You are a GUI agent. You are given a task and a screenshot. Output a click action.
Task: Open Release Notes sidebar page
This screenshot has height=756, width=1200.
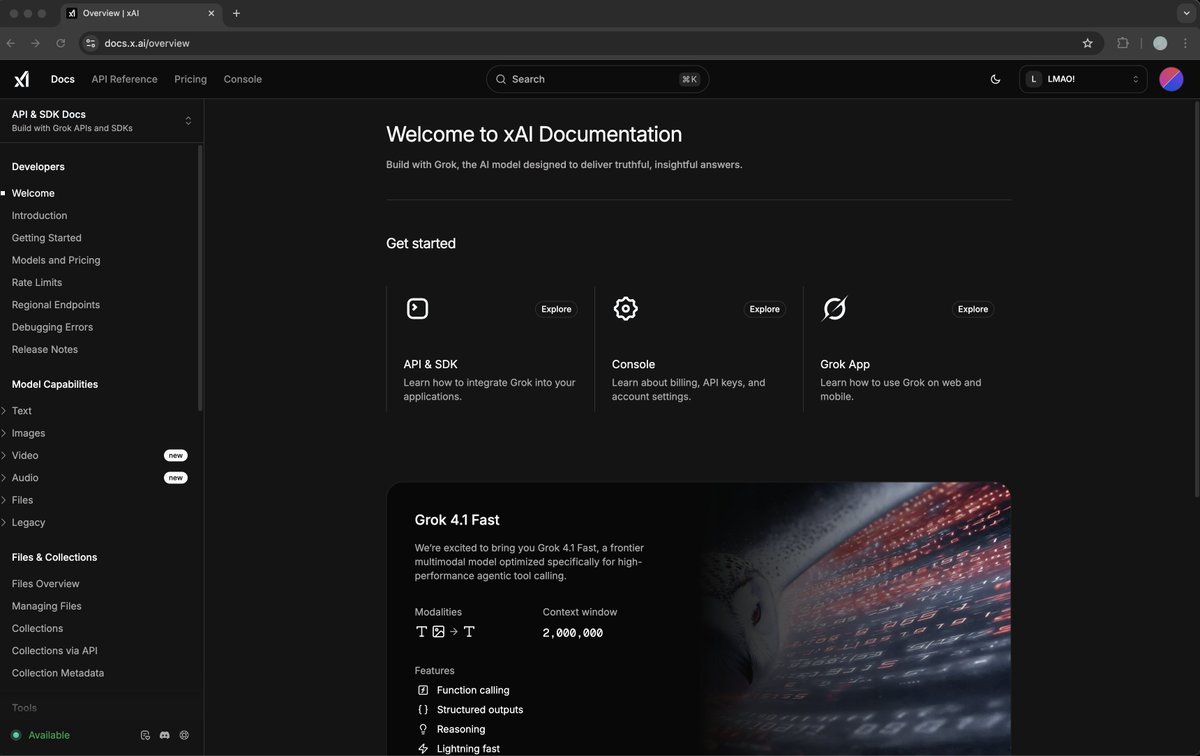[45, 349]
